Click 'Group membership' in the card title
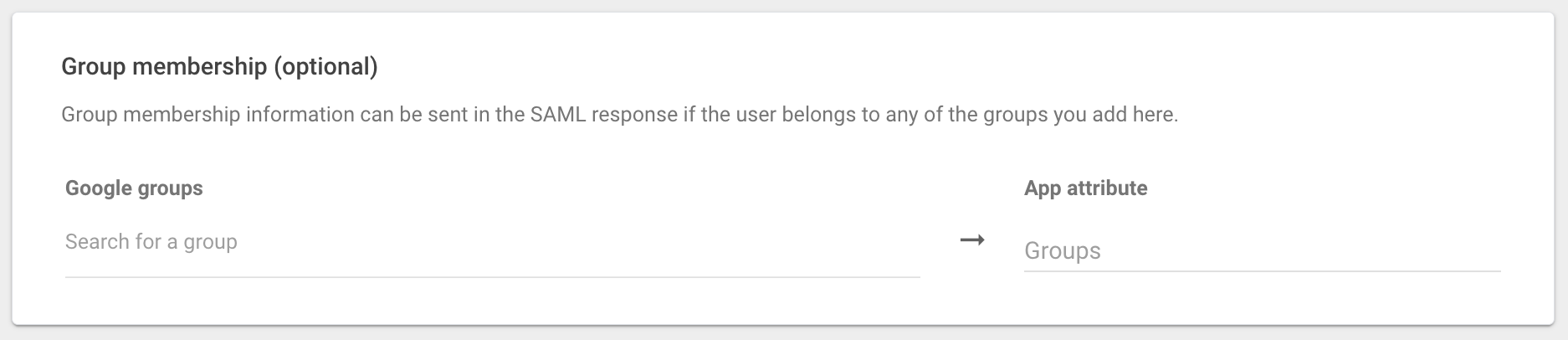1568x340 pixels. [164, 67]
